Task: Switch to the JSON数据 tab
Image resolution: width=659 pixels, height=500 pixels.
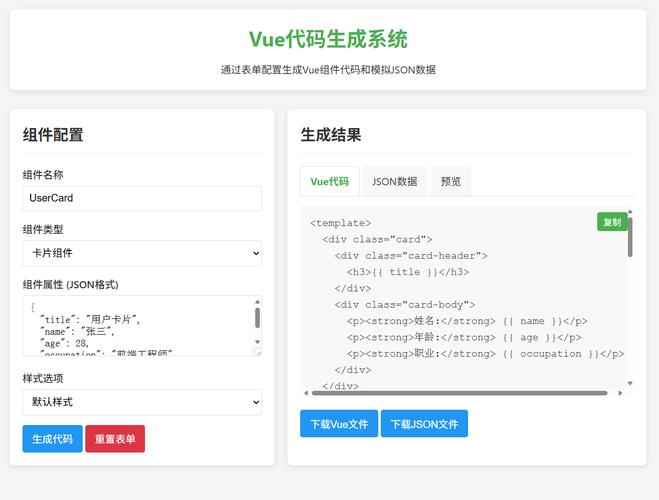Action: coord(394,182)
